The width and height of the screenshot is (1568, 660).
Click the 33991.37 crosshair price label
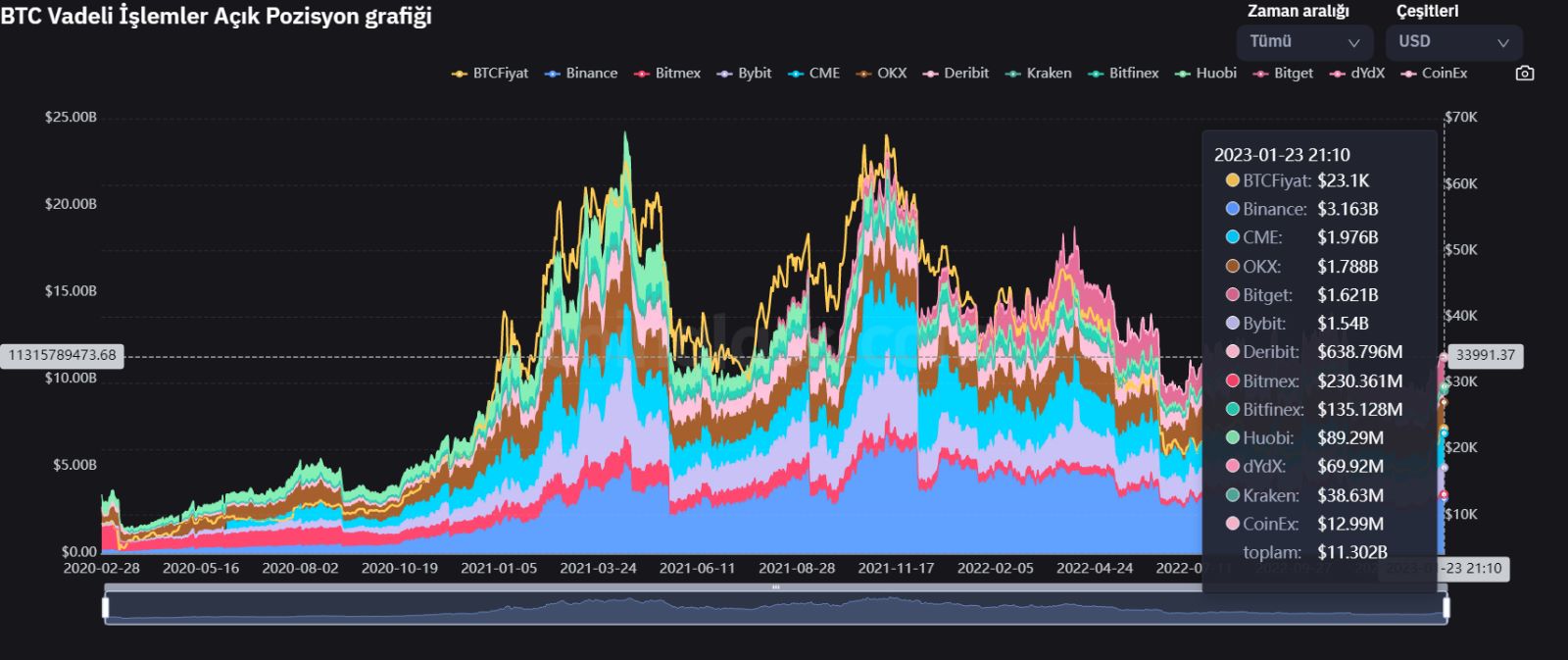(x=1485, y=355)
